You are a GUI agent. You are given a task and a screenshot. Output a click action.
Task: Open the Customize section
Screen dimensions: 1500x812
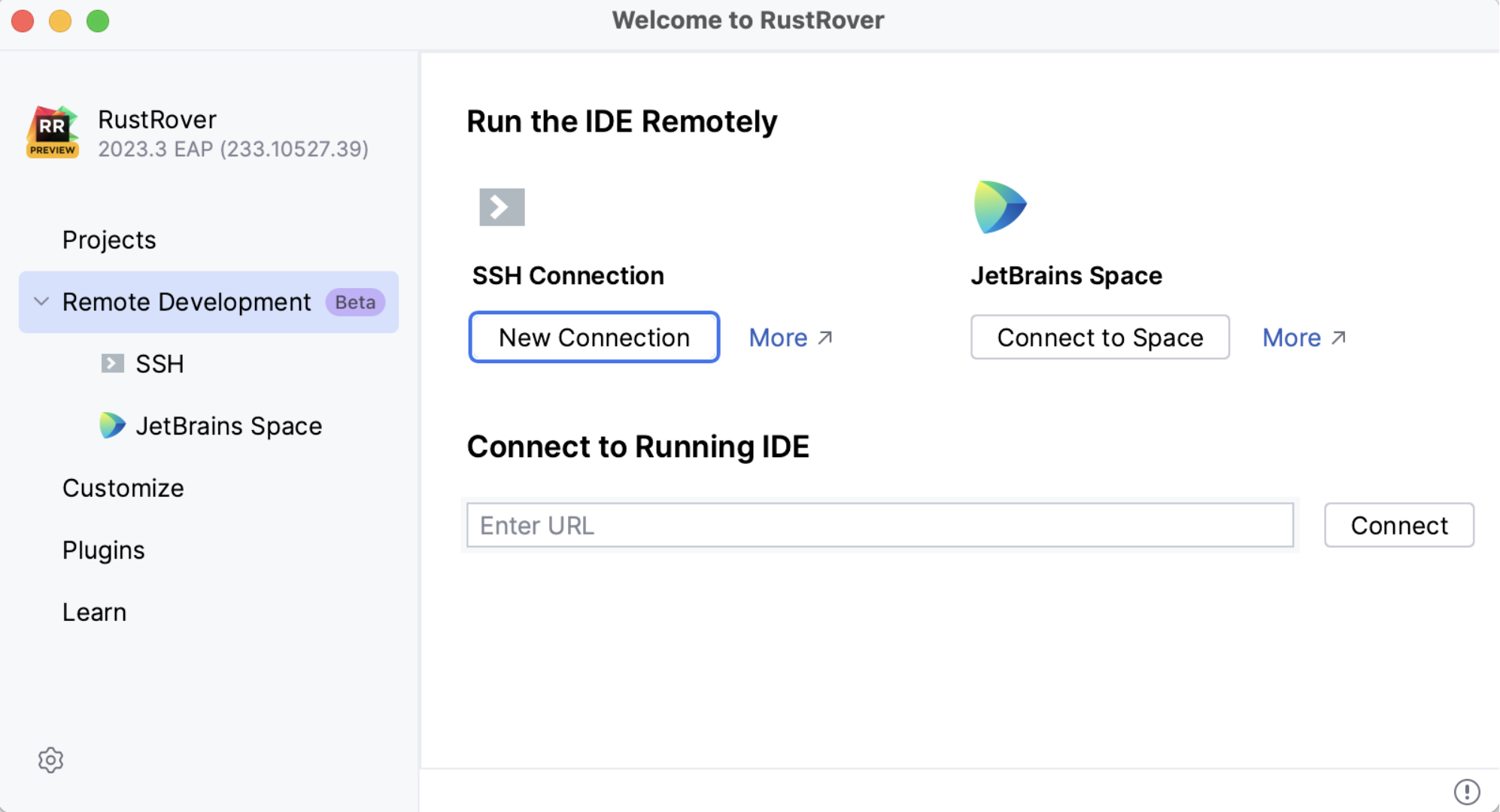(x=123, y=488)
